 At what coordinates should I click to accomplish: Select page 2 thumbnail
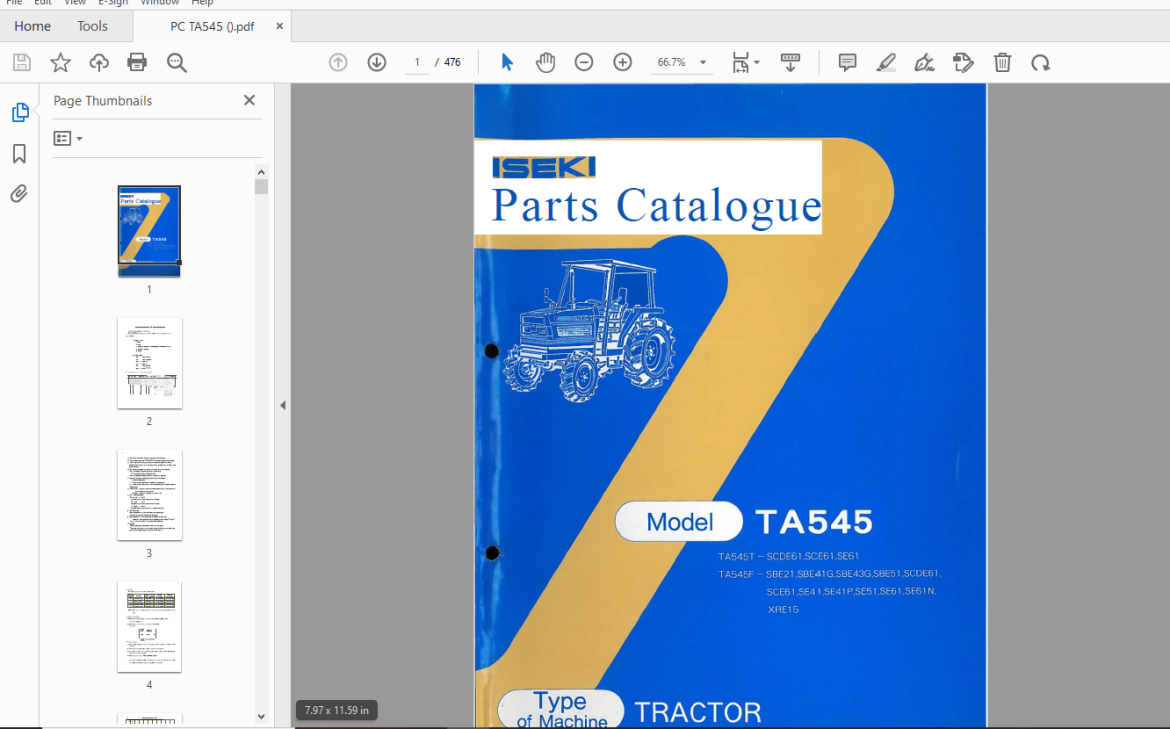[149, 363]
